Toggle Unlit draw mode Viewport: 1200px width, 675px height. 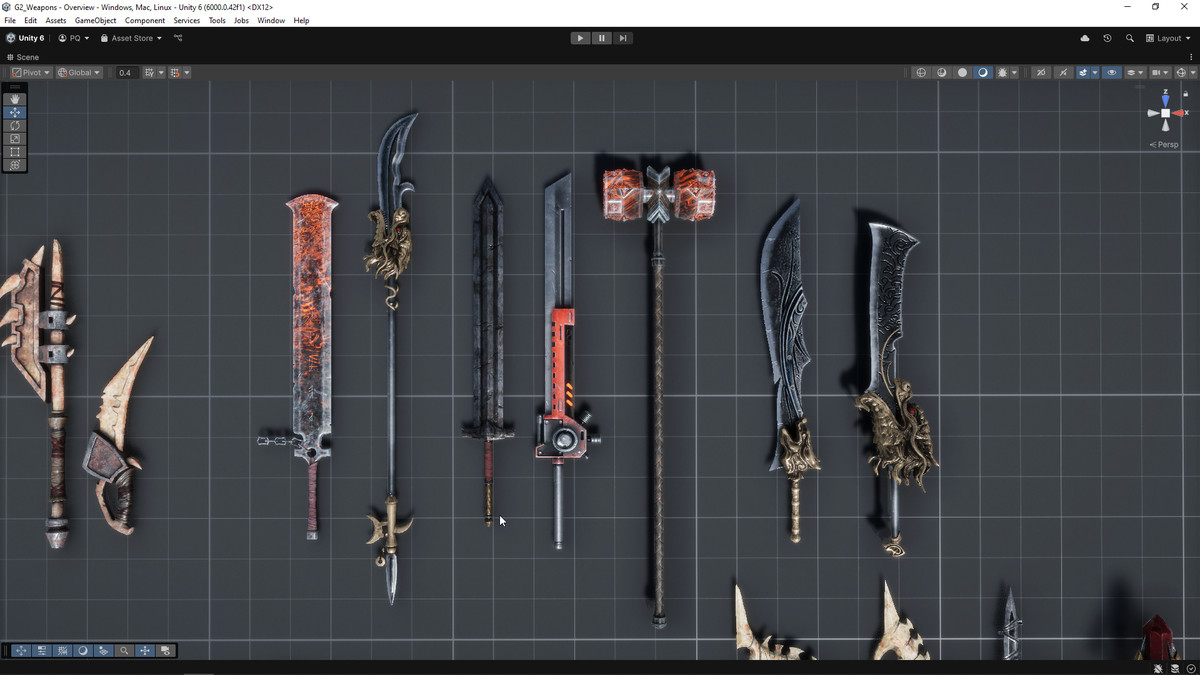pyautogui.click(x=962, y=72)
